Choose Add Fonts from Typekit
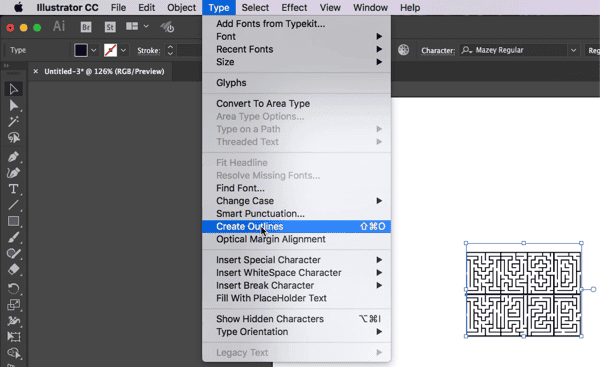Viewport: 600px width, 367px height. coord(297,24)
